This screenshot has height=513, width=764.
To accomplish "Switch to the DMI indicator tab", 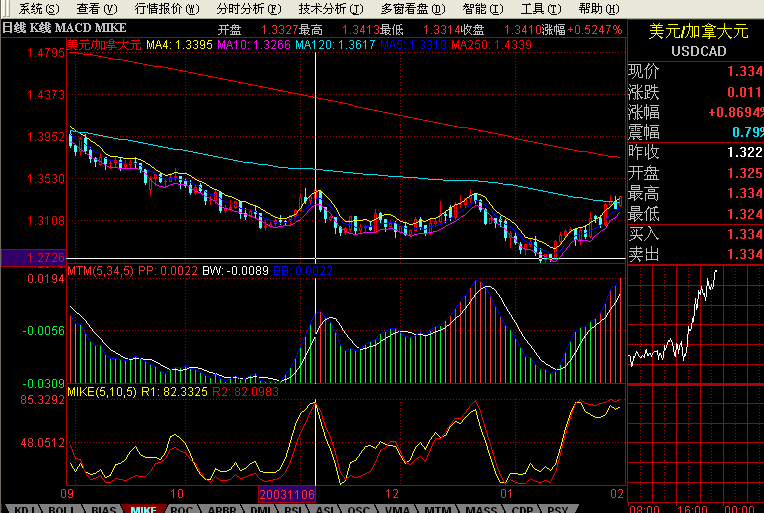I will point(261,509).
